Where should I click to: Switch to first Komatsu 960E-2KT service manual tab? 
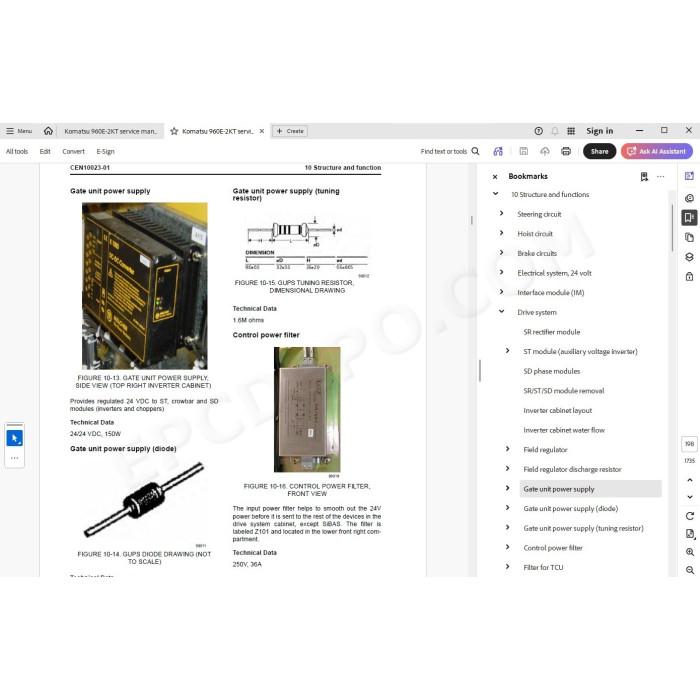[x=110, y=131]
